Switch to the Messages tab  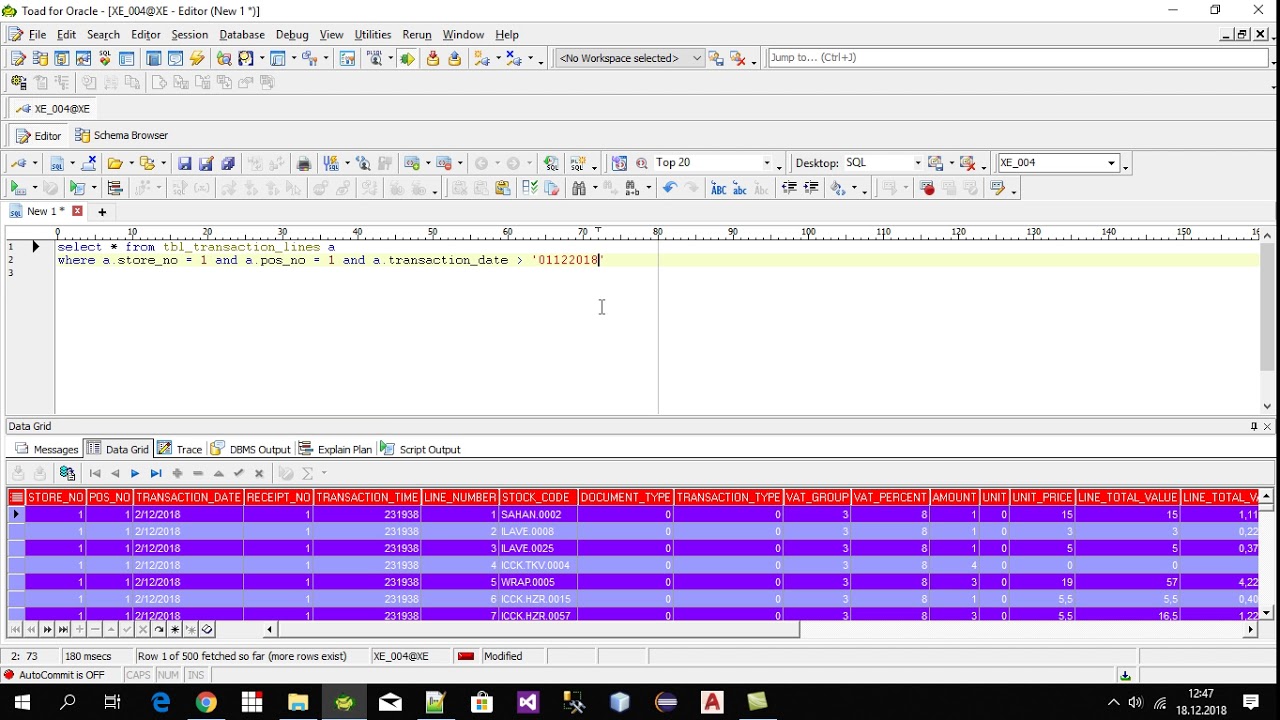(47, 450)
